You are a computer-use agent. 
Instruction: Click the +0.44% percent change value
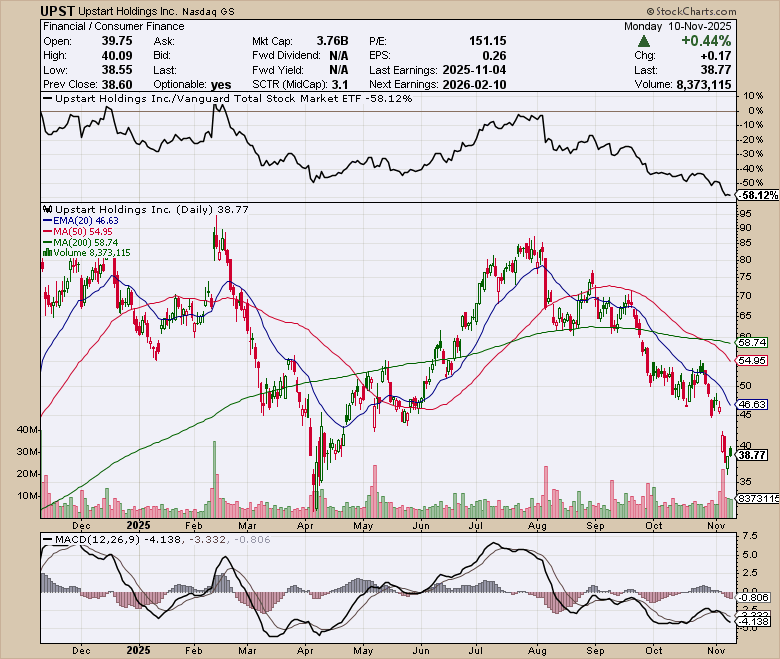coord(706,41)
